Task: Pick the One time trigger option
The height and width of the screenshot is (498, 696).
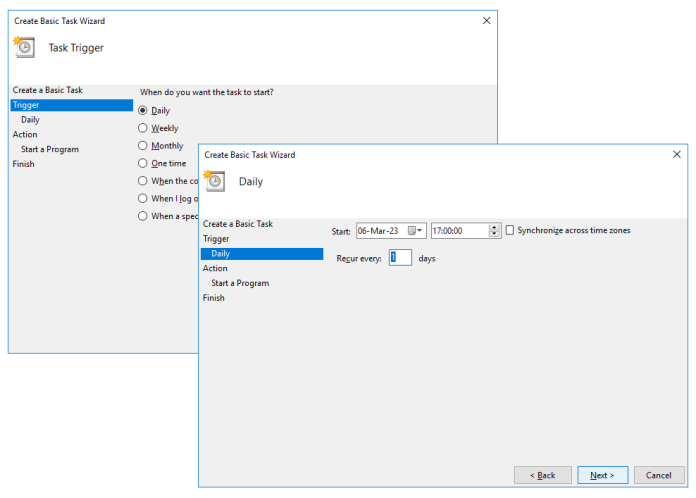Action: pyautogui.click(x=143, y=163)
